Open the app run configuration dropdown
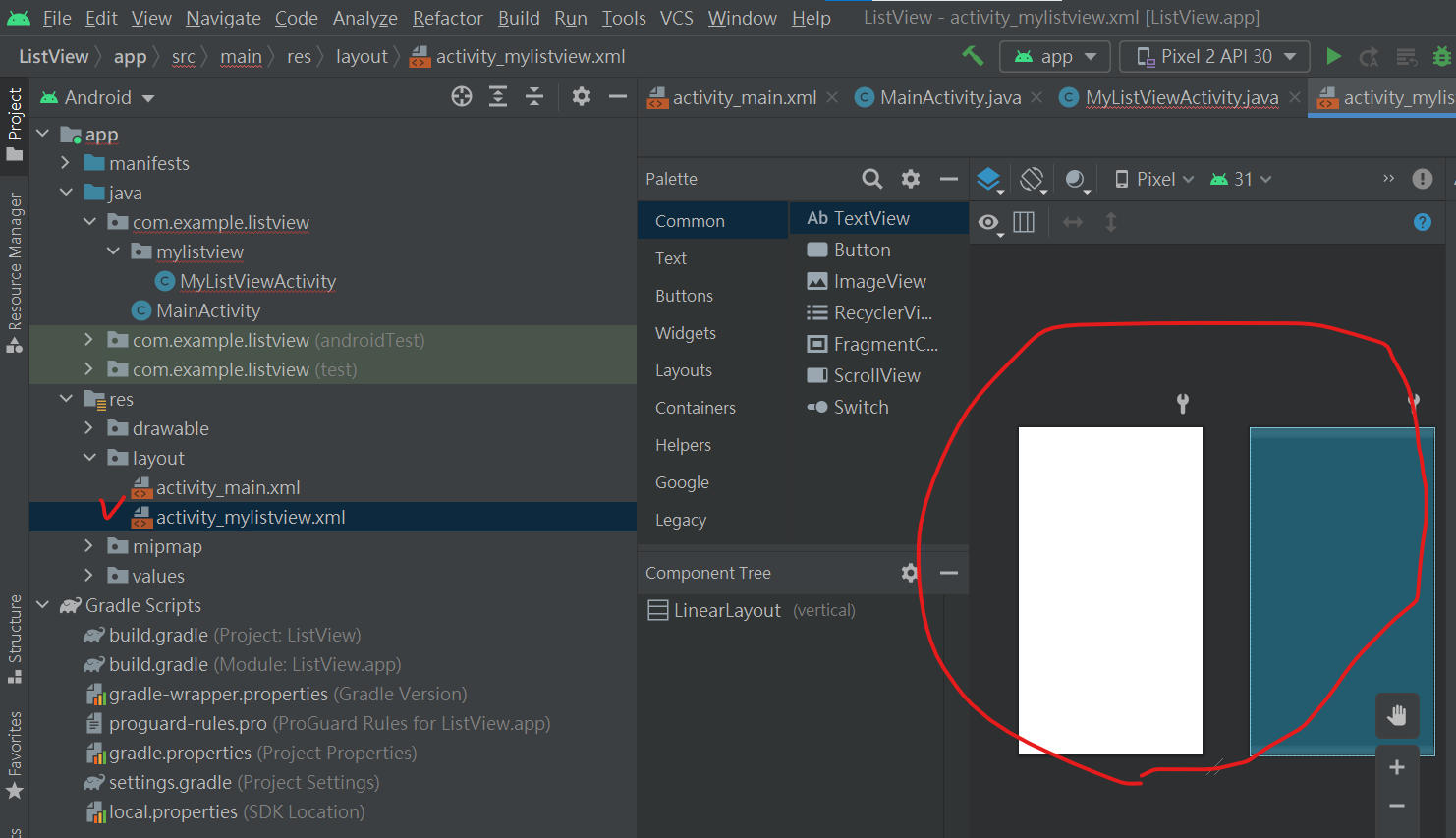 1055,57
